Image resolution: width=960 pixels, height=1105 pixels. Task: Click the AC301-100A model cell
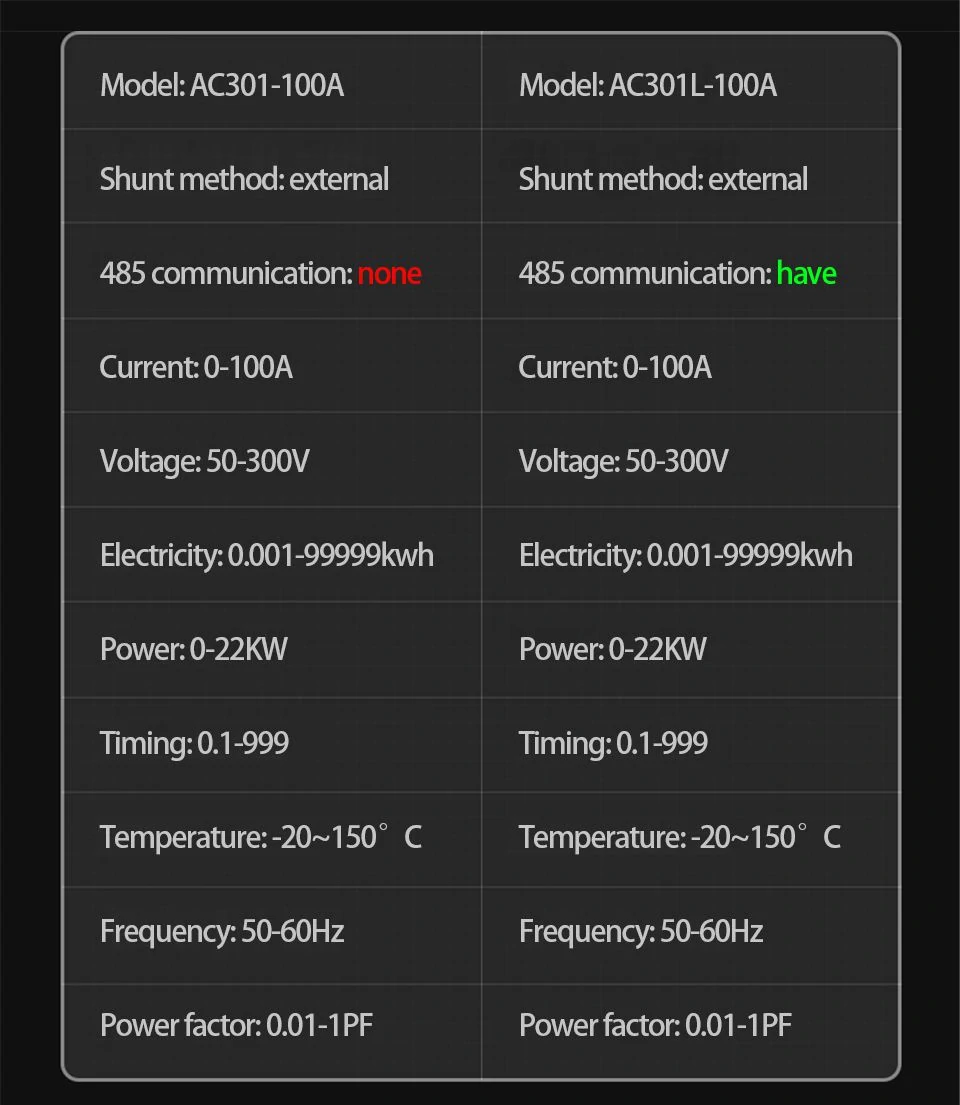[x=222, y=86]
